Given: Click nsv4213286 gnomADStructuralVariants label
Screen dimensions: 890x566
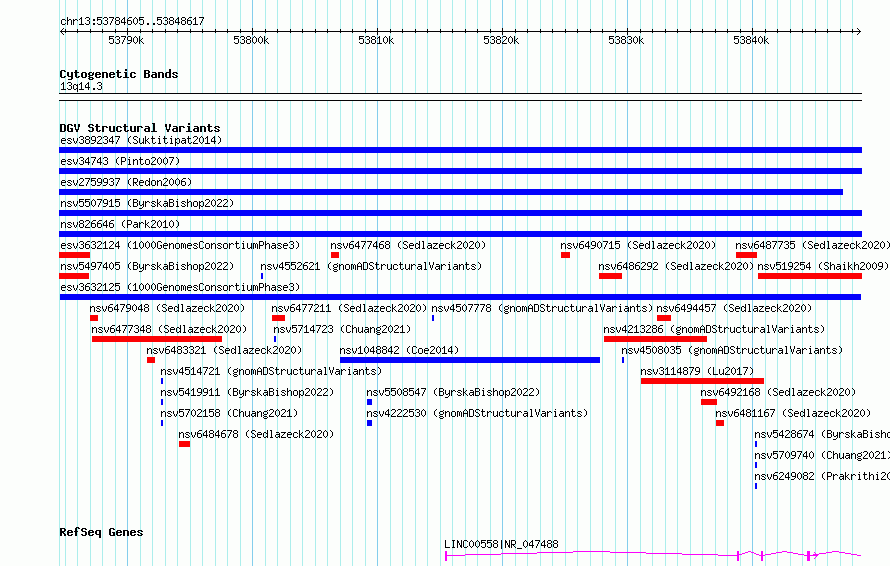Looking at the screenshot, I should 714,329.
